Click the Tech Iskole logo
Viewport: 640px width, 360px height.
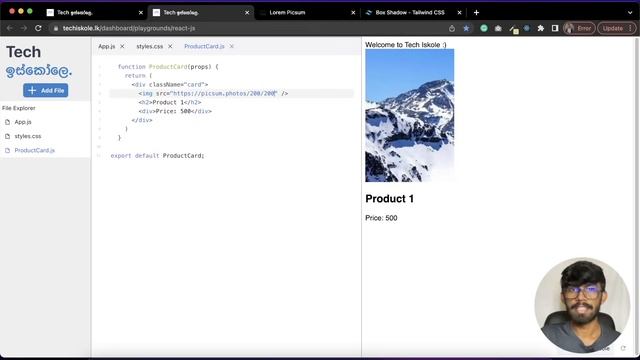(39, 61)
